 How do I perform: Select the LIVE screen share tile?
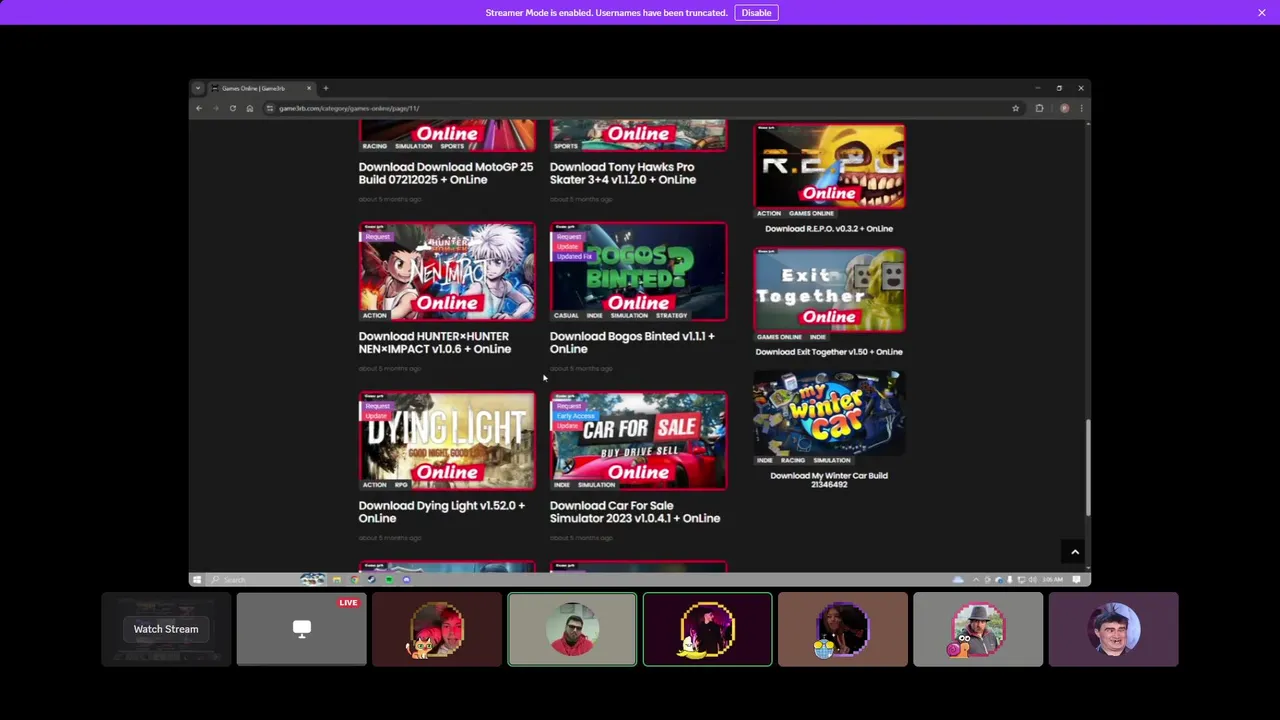coord(301,629)
